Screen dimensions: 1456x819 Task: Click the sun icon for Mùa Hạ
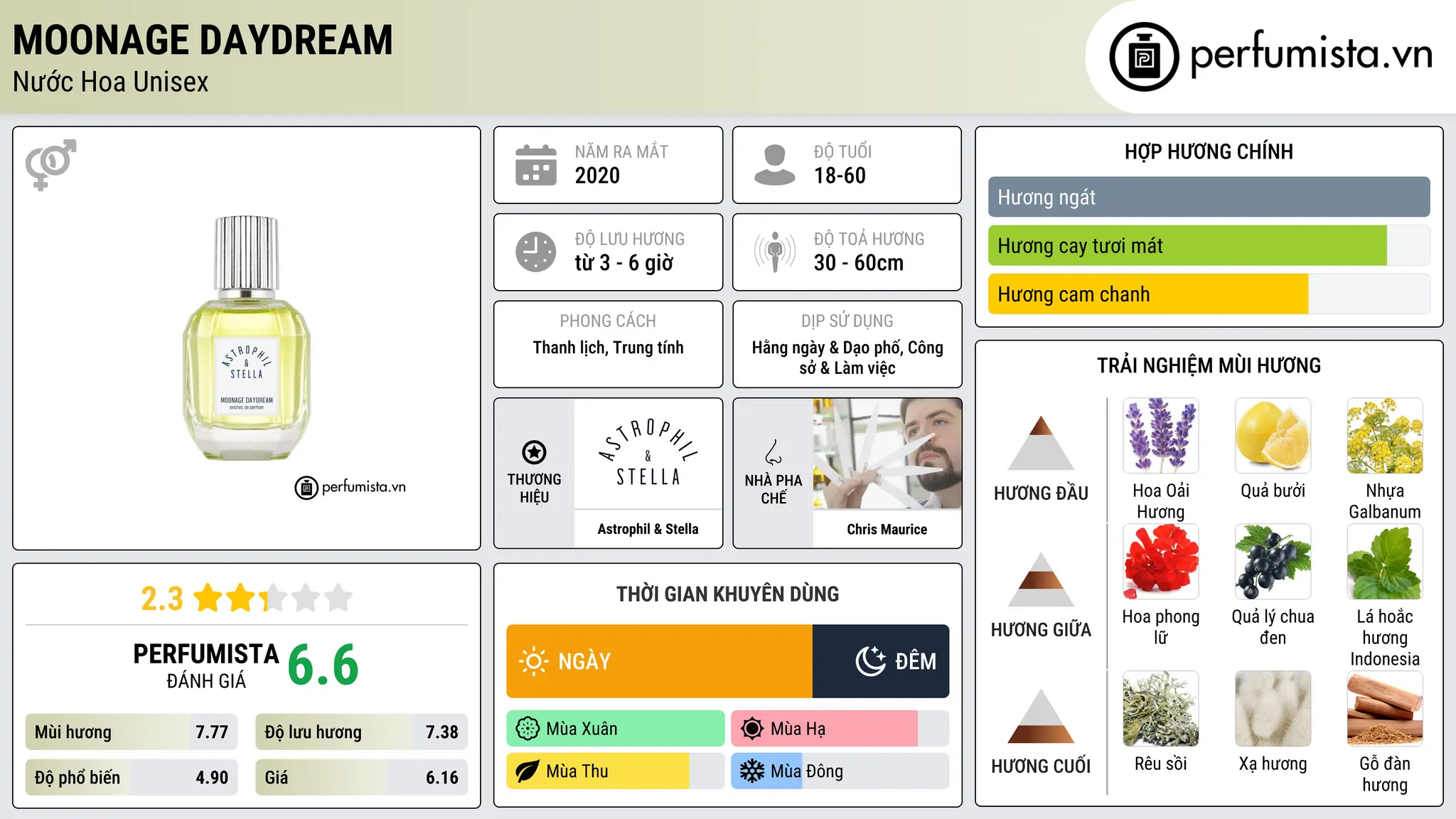point(752,729)
